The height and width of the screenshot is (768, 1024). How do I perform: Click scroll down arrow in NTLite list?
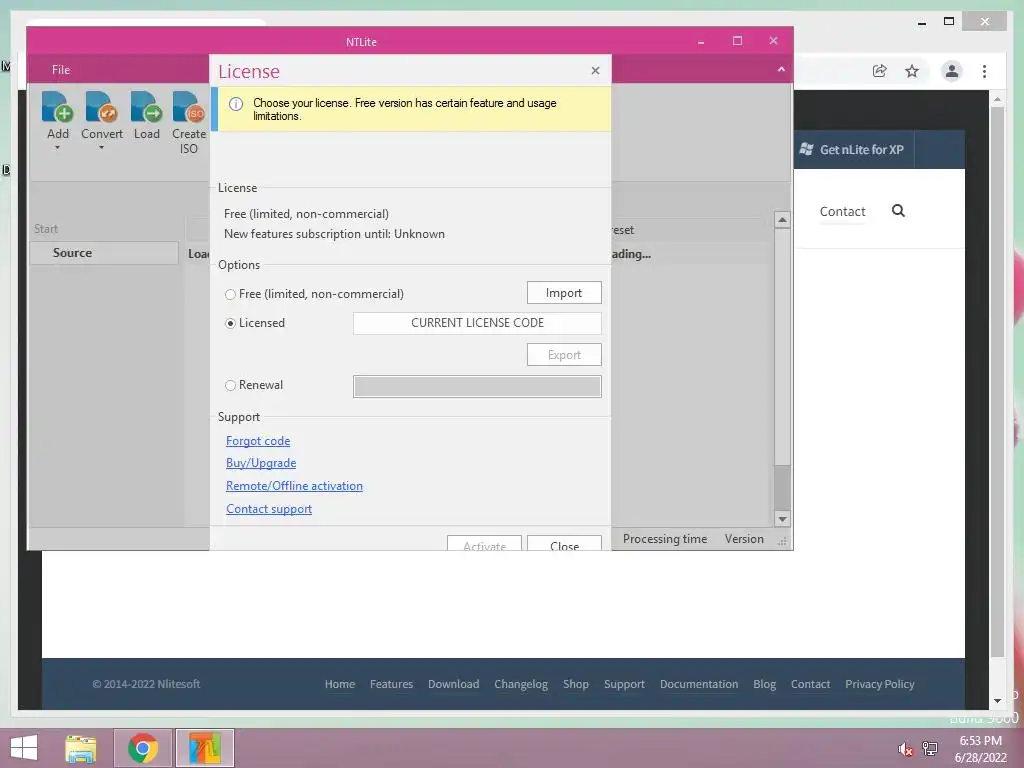pyautogui.click(x=782, y=519)
